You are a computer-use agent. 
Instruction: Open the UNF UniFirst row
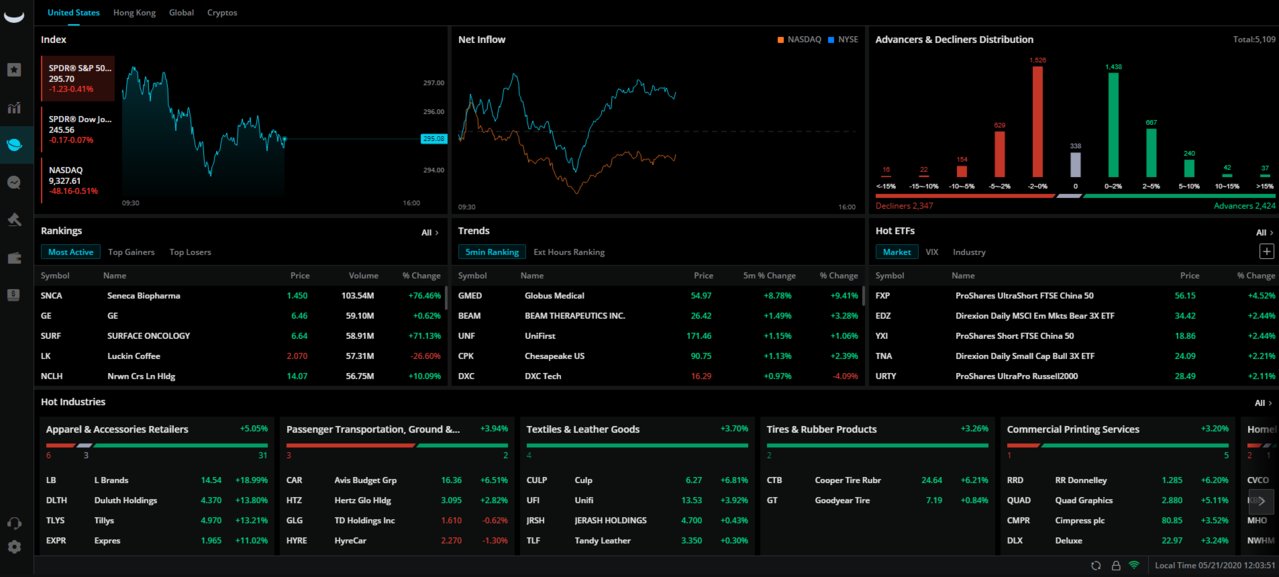657,336
